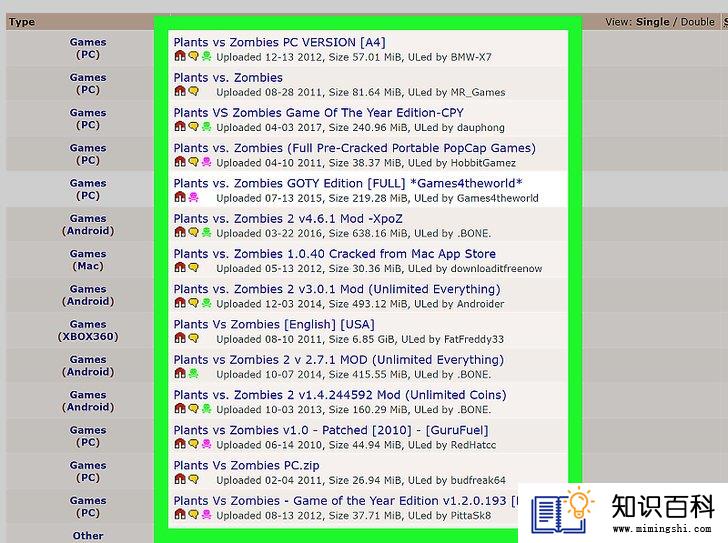Open (Mac) category link in Type column
Viewport: 728px width, 543px height.
pyautogui.click(x=88, y=266)
